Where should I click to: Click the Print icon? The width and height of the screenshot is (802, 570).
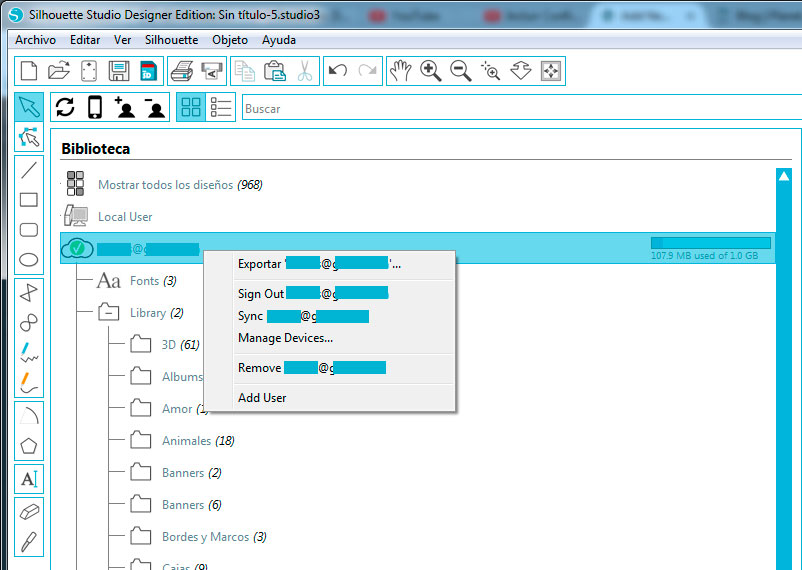pyautogui.click(x=182, y=71)
